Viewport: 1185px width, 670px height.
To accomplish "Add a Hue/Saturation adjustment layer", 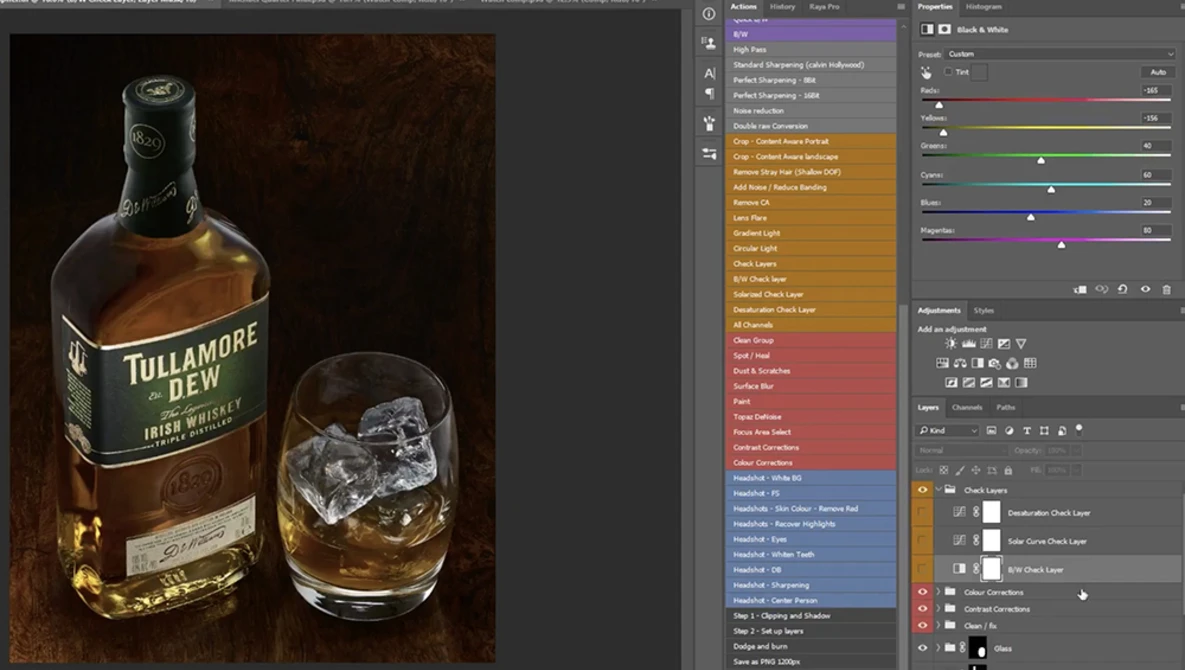I will [942, 363].
